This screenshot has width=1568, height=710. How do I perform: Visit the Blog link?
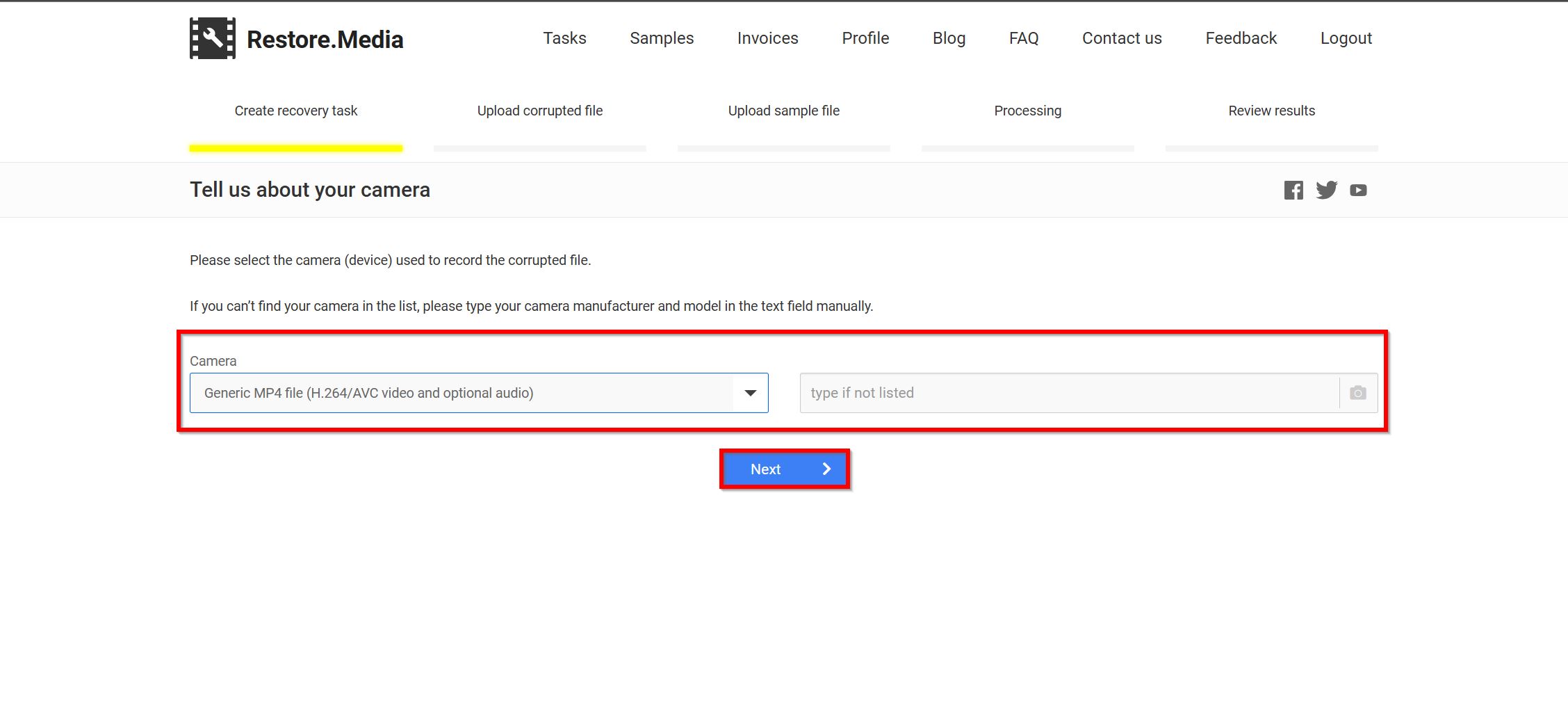tap(949, 38)
